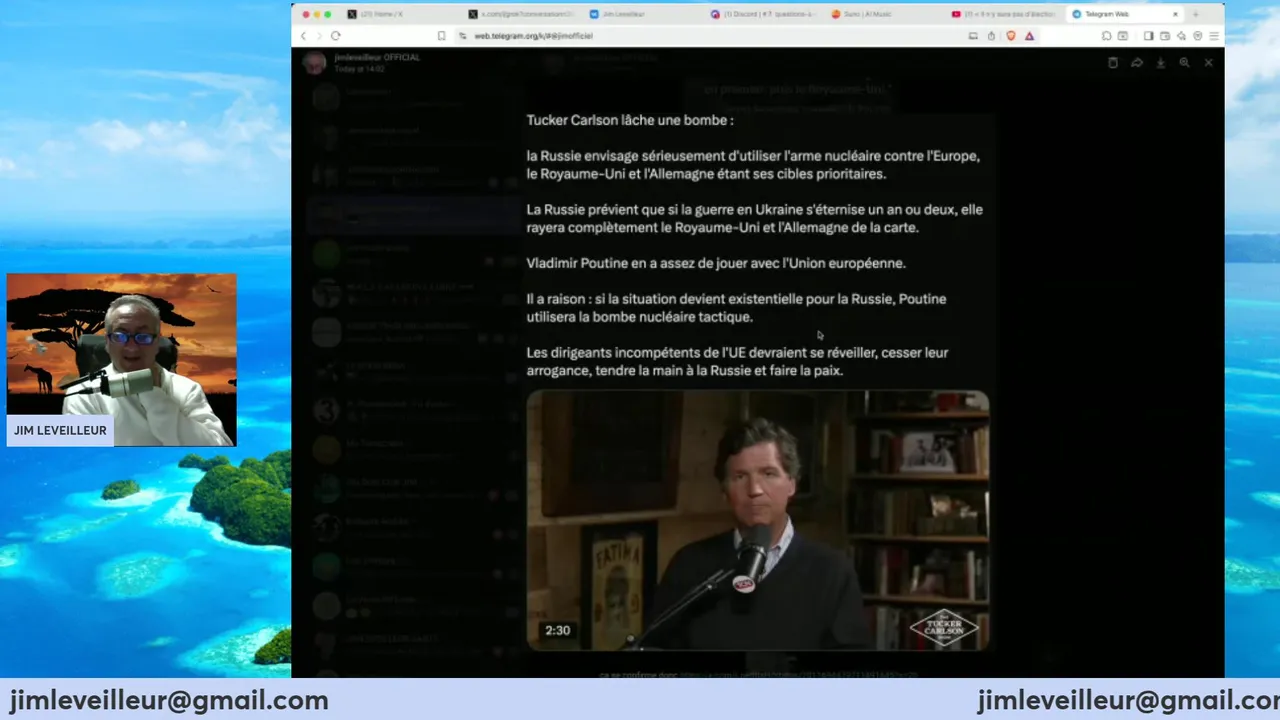Click the paragraph starting 'Les dirigeants incompétents'
The height and width of the screenshot is (720, 1280).
pyautogui.click(x=737, y=362)
